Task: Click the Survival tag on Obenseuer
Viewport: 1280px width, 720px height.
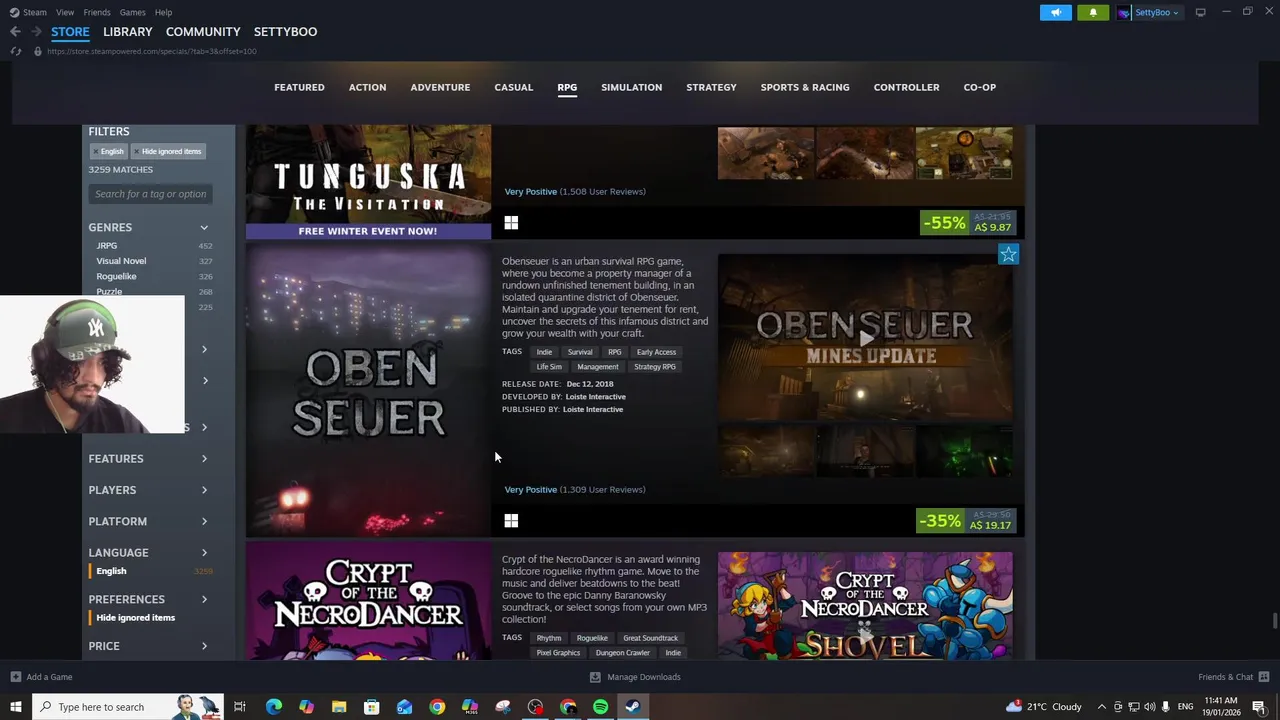Action: [580, 352]
